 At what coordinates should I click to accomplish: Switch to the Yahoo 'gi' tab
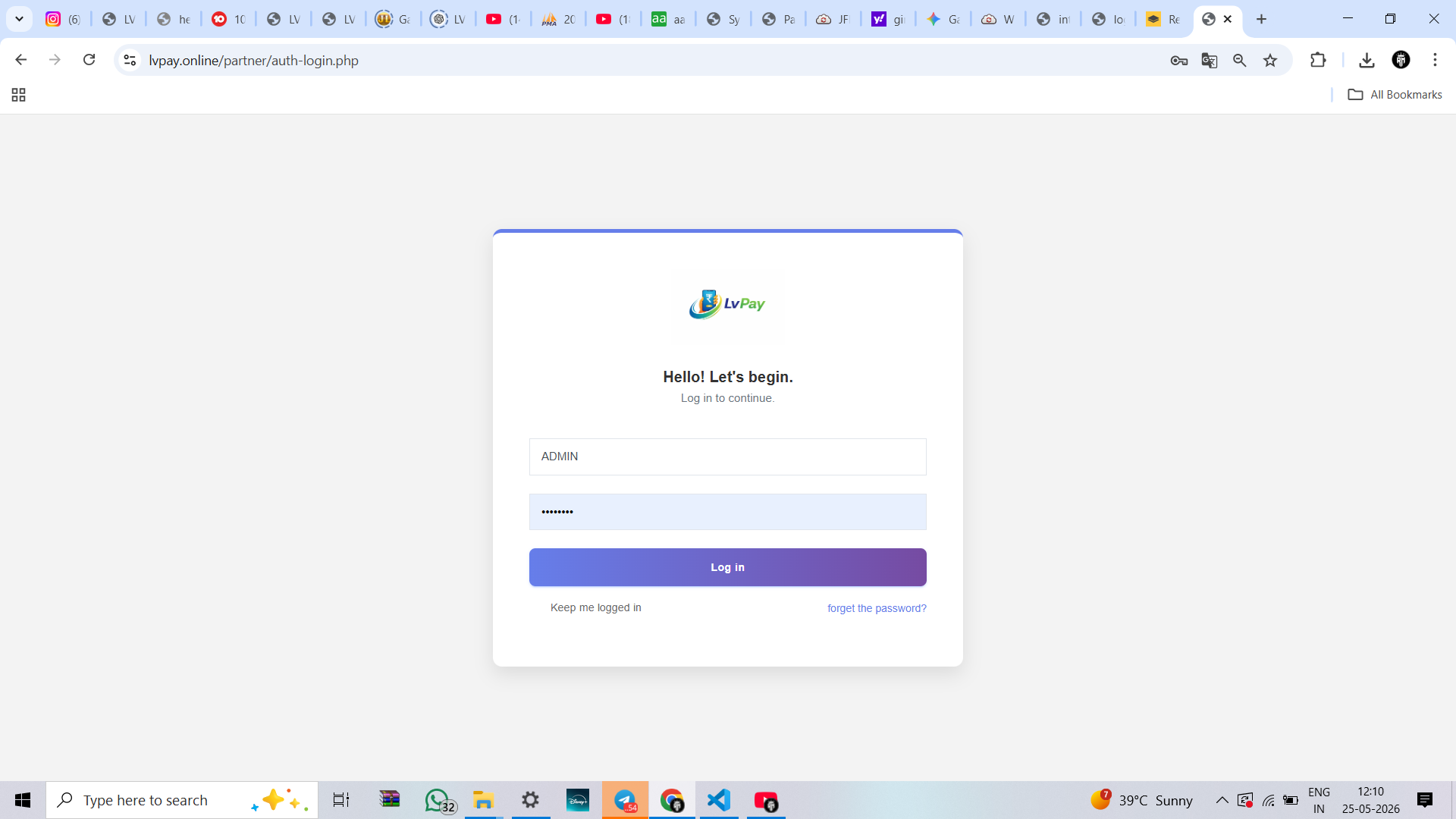click(x=888, y=19)
